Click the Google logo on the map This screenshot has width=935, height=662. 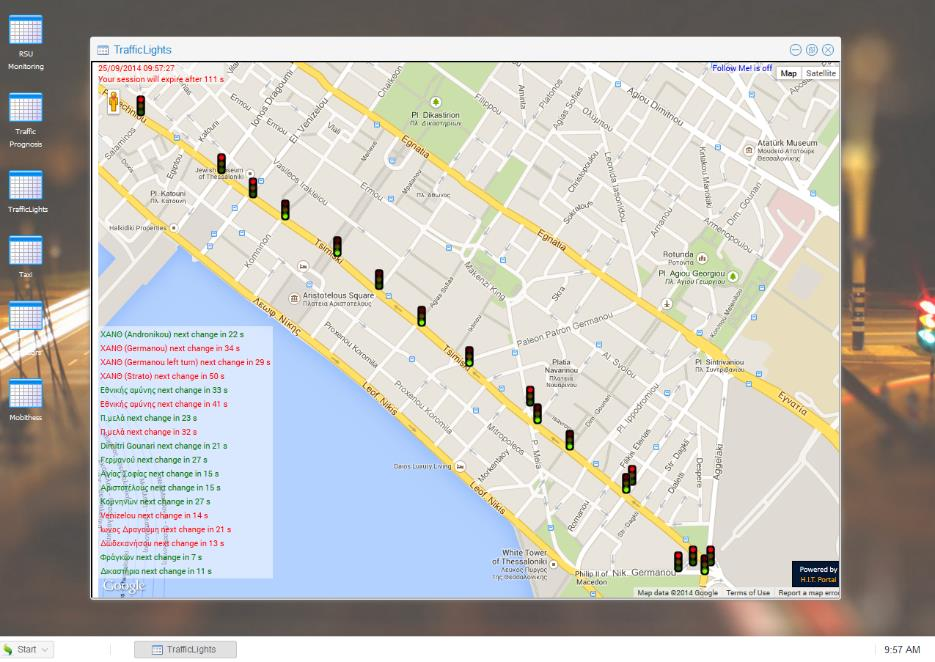123,586
